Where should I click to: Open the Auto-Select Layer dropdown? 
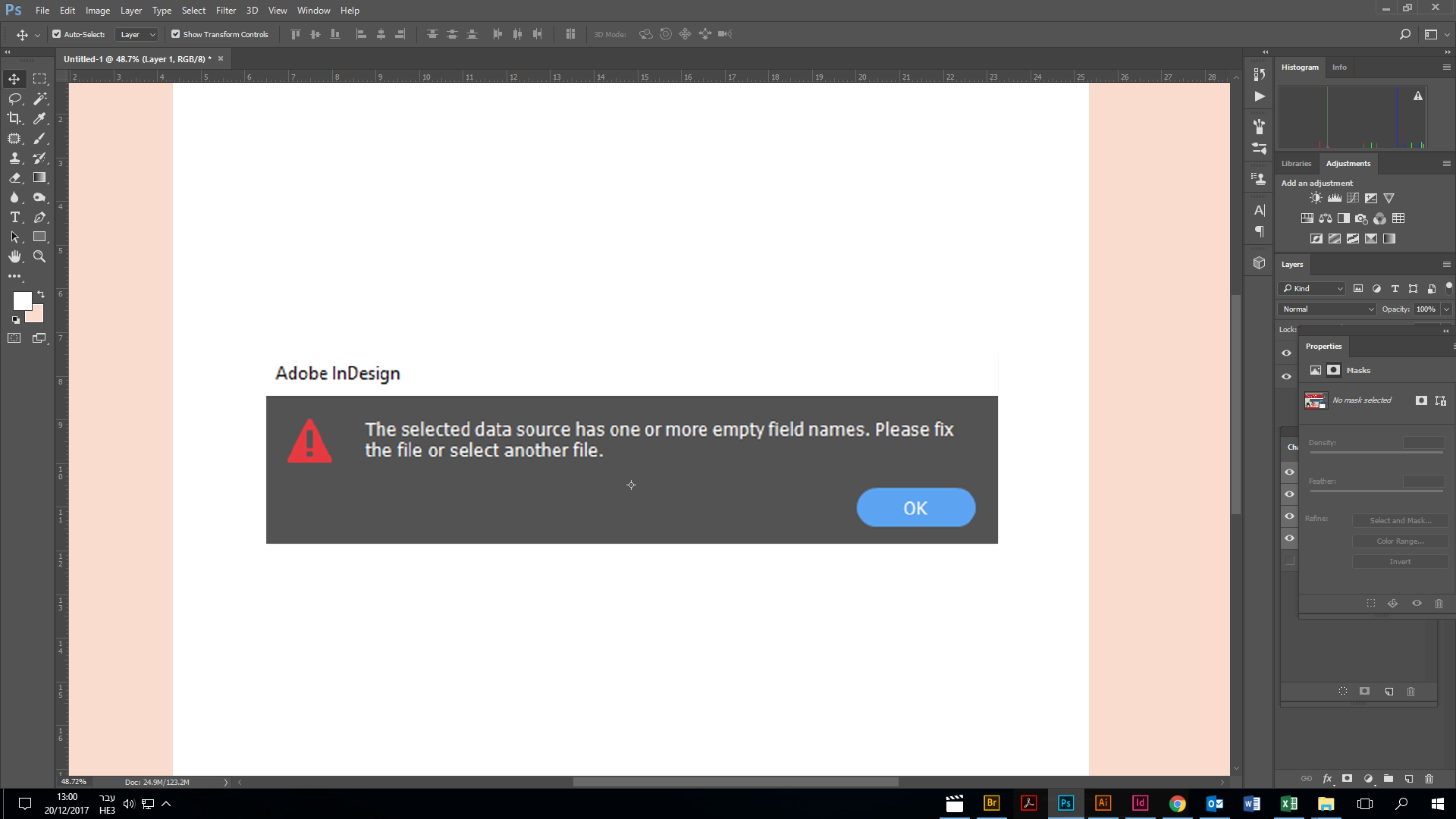(x=136, y=34)
